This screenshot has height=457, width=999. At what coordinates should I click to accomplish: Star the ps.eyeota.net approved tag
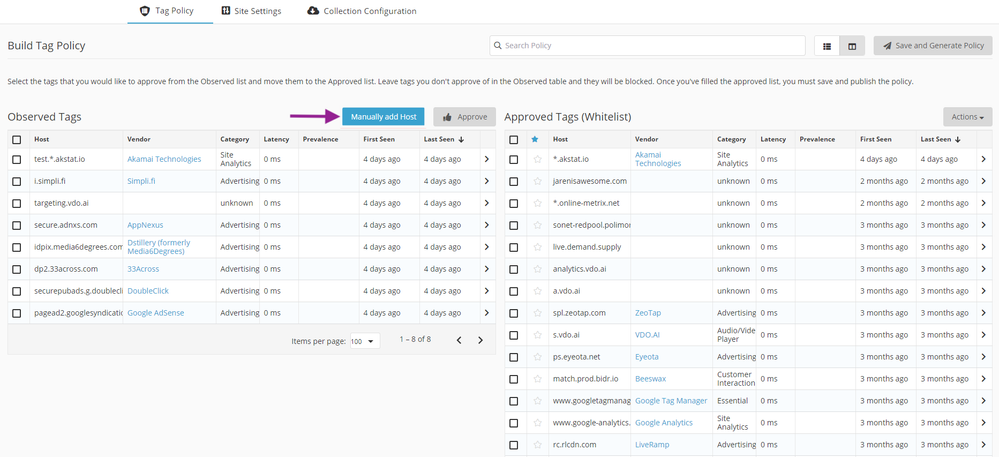[537, 357]
